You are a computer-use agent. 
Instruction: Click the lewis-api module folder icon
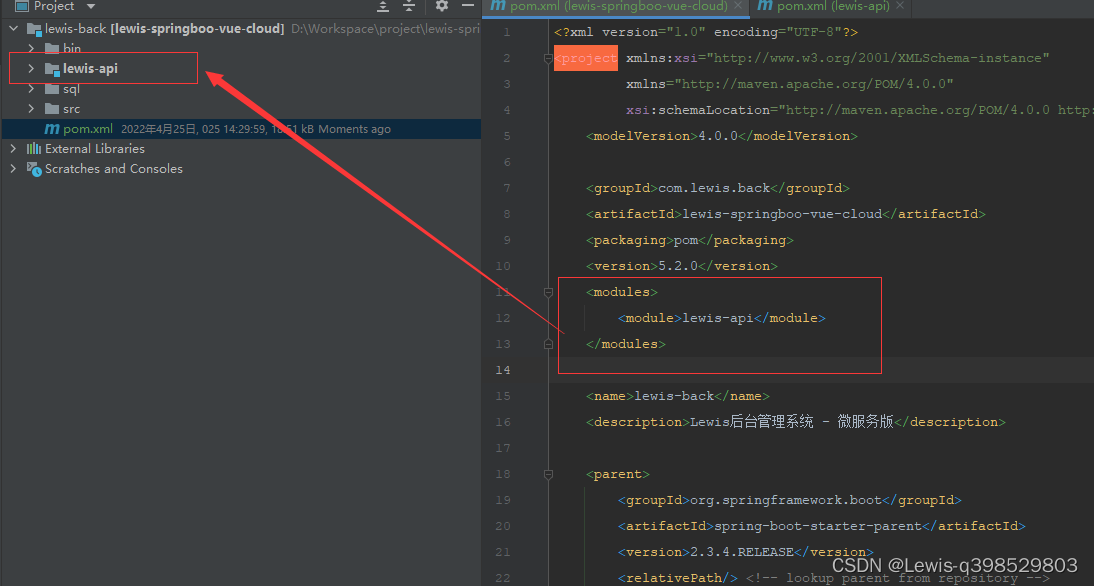(52, 68)
